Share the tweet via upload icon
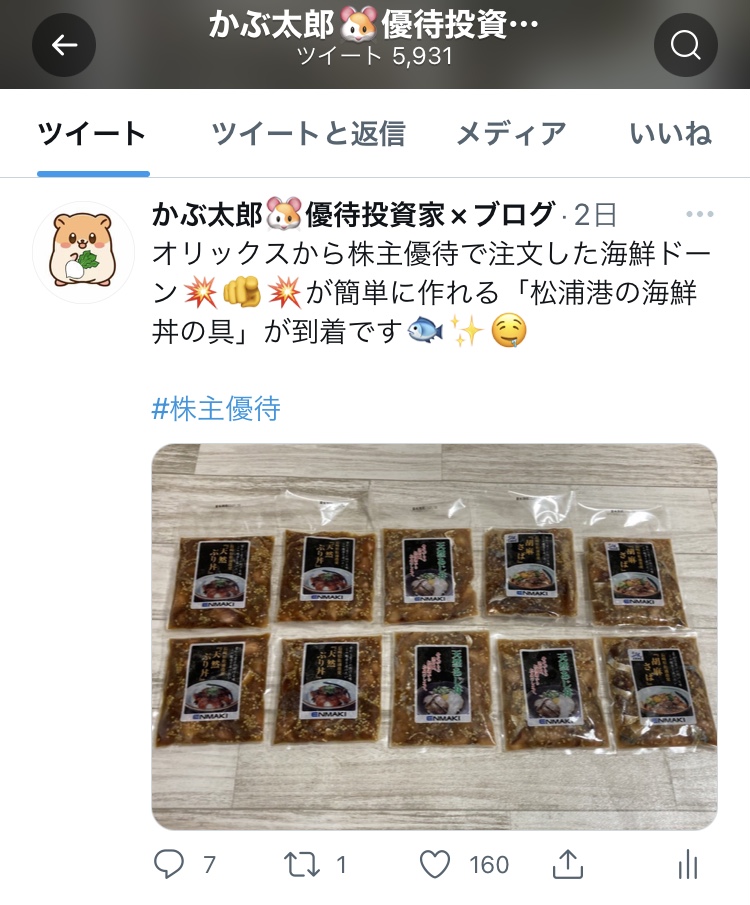This screenshot has height=905, width=750. pos(568,864)
